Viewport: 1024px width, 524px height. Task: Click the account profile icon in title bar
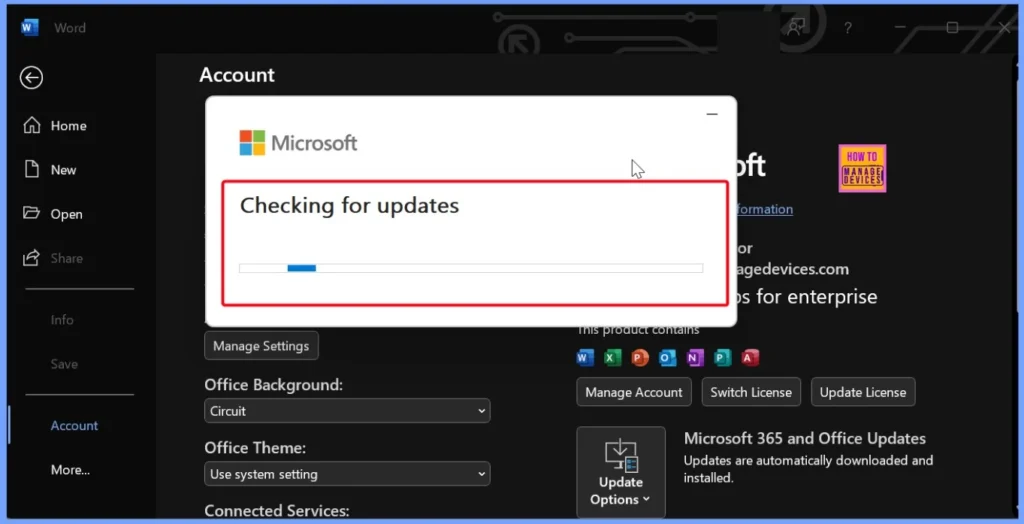pos(795,27)
